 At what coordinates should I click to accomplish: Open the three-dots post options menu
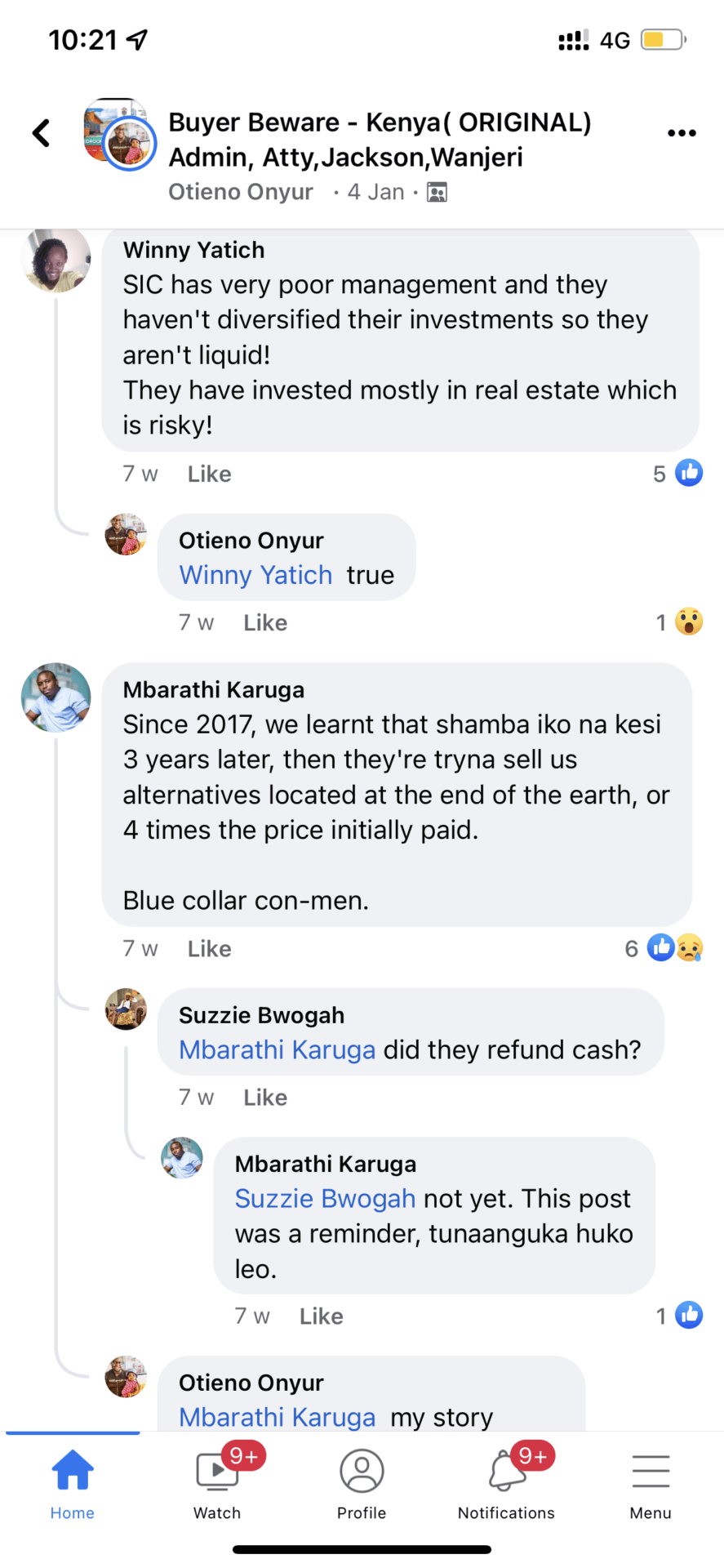point(682,133)
